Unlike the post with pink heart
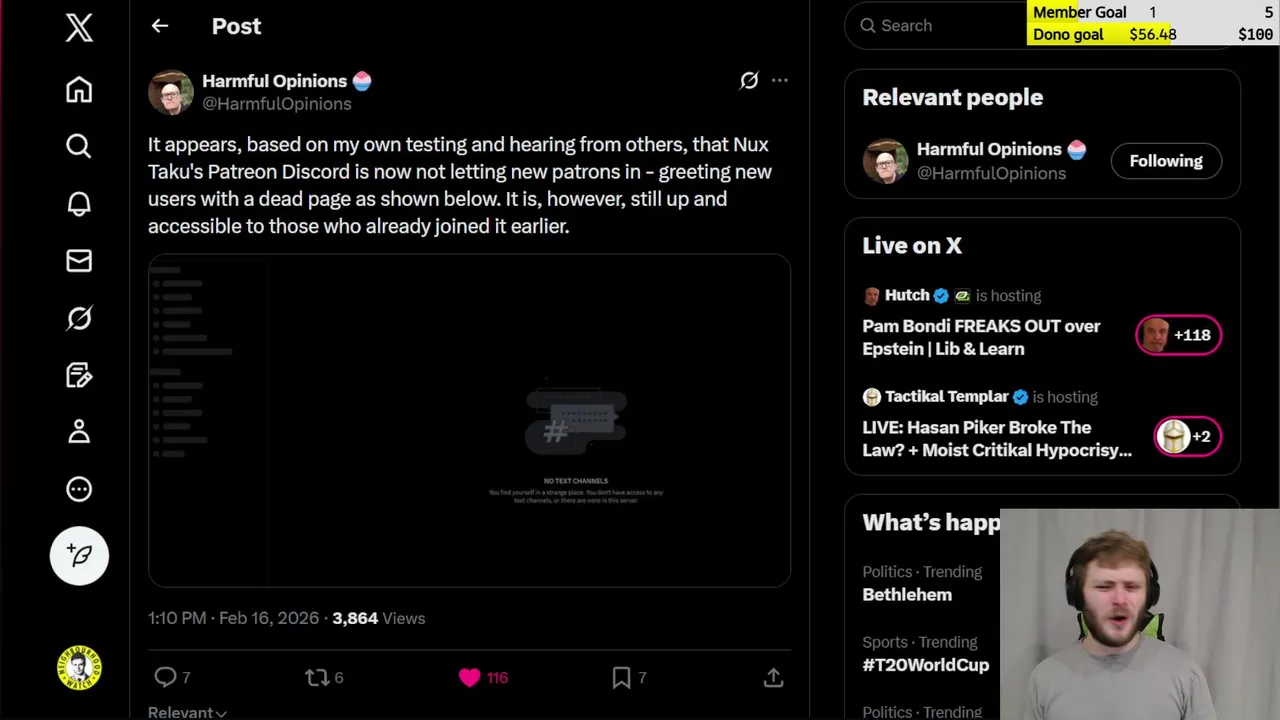The width and height of the screenshot is (1280, 720). (469, 677)
